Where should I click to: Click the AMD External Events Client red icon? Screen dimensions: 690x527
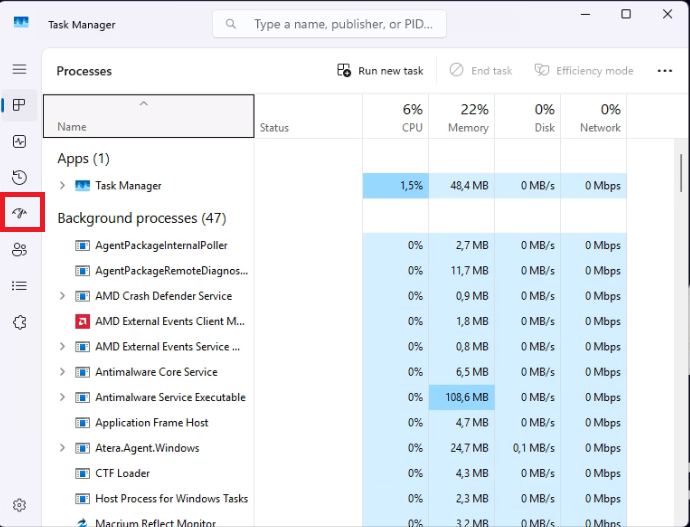point(82,322)
